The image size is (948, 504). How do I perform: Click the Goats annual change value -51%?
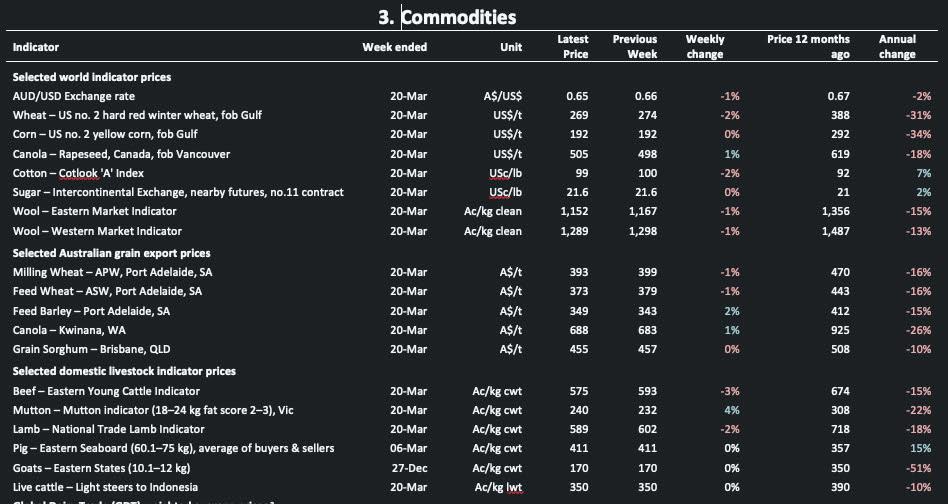917,467
